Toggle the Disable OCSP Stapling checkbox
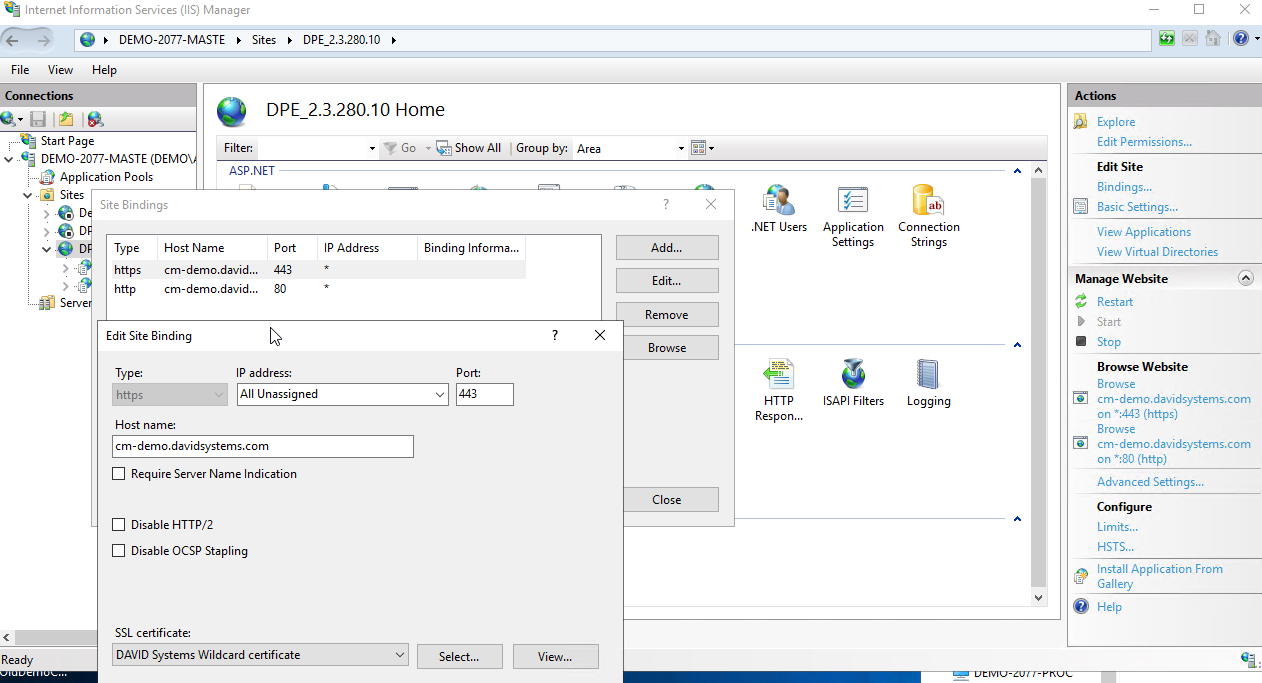Image resolution: width=1262 pixels, height=683 pixels. tap(119, 551)
